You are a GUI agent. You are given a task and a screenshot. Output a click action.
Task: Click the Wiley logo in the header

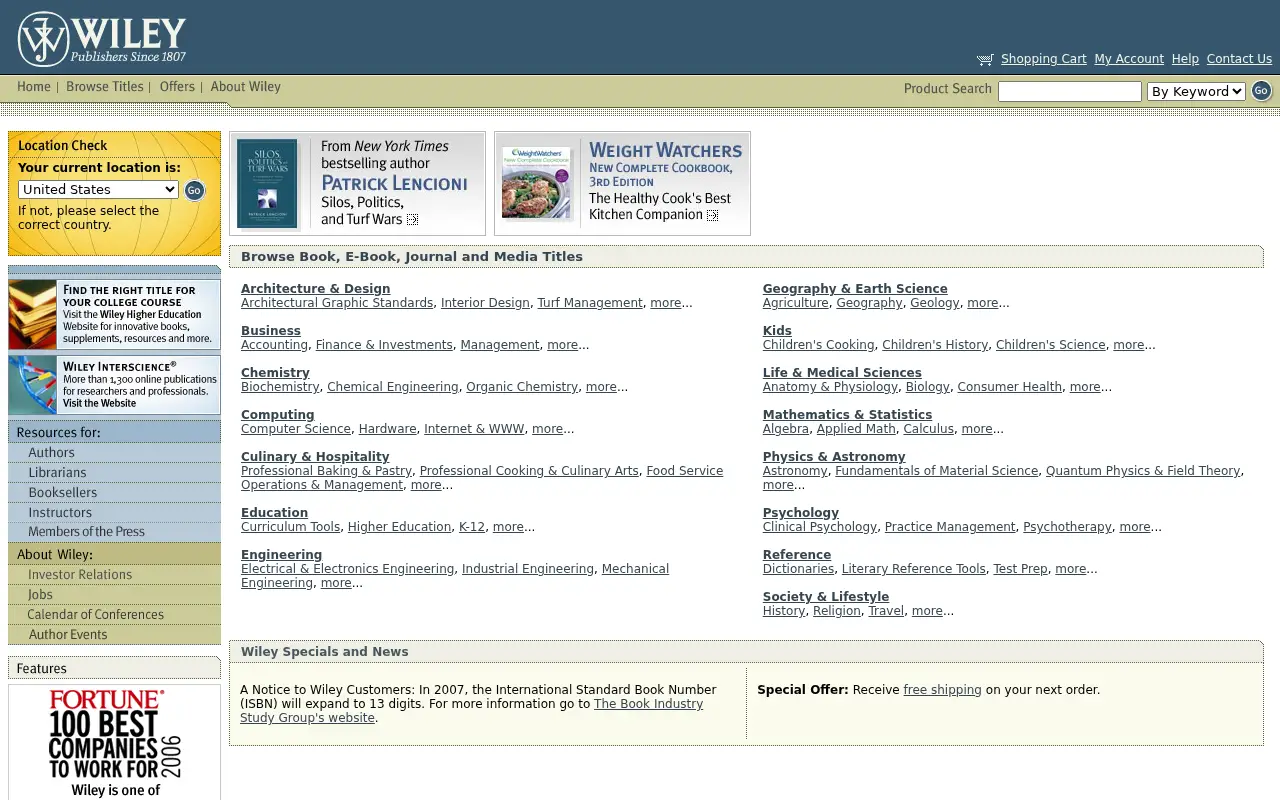102,39
